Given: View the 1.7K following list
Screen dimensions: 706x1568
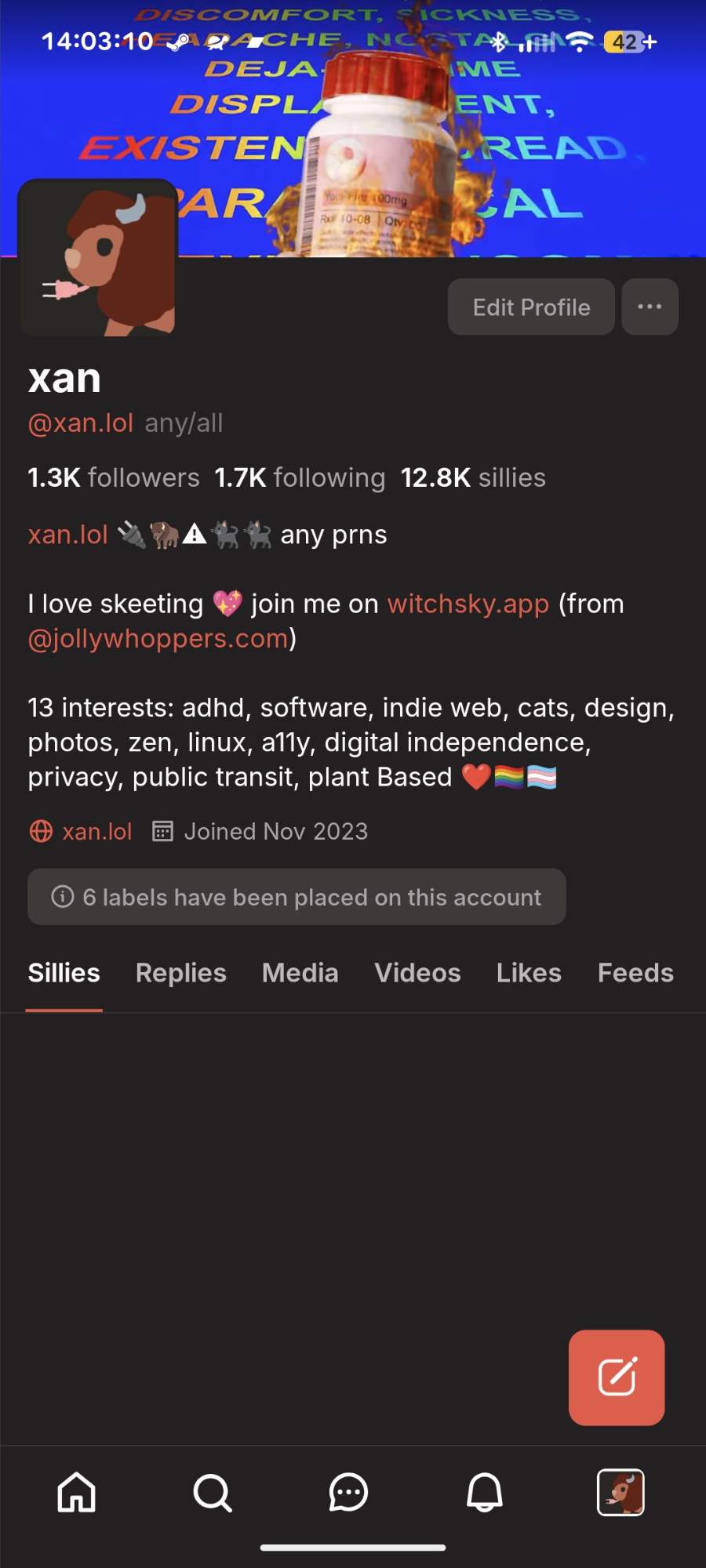Looking at the screenshot, I should tap(300, 477).
